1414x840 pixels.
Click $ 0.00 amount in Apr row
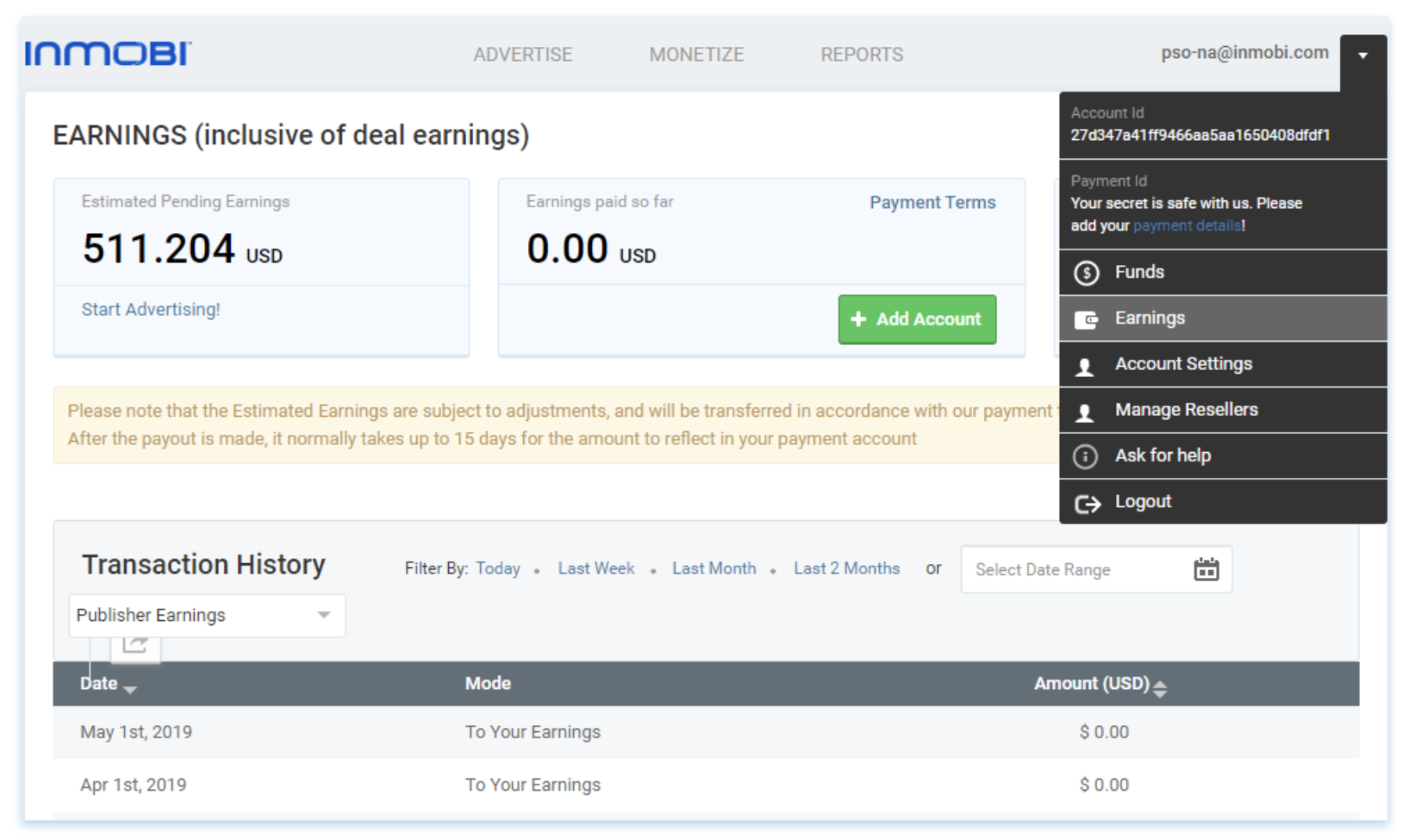pos(1104,784)
